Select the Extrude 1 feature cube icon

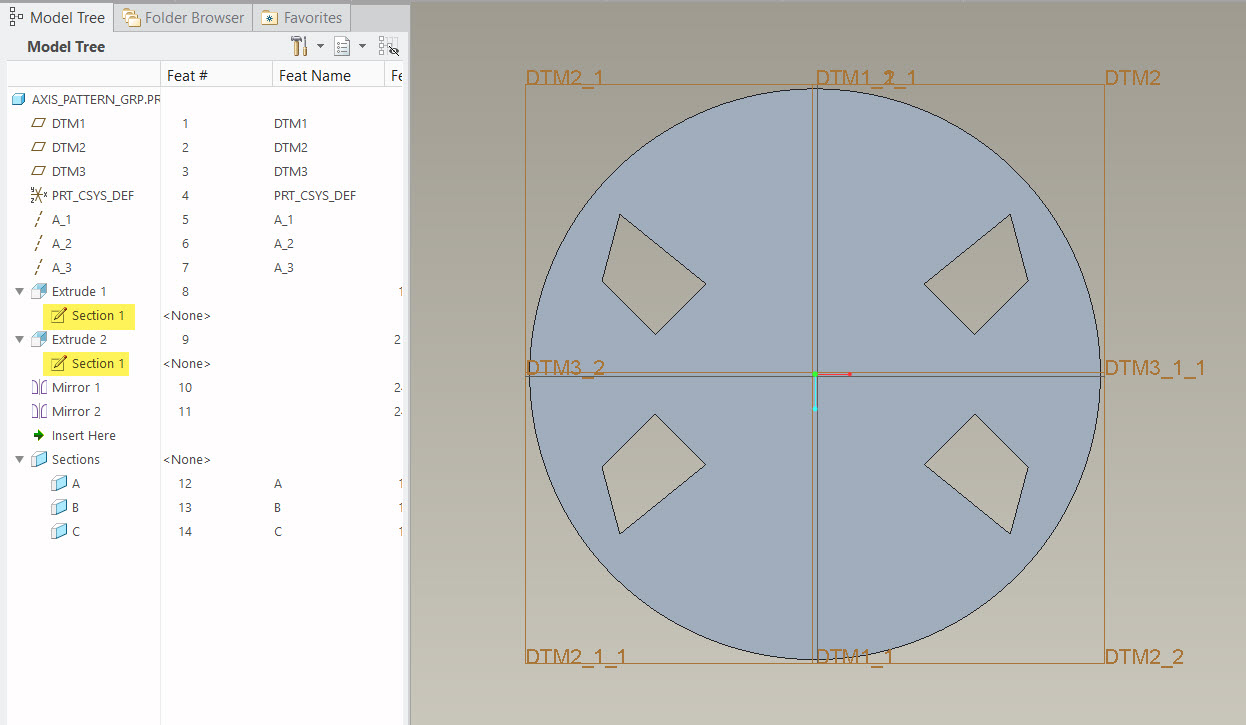[38, 290]
